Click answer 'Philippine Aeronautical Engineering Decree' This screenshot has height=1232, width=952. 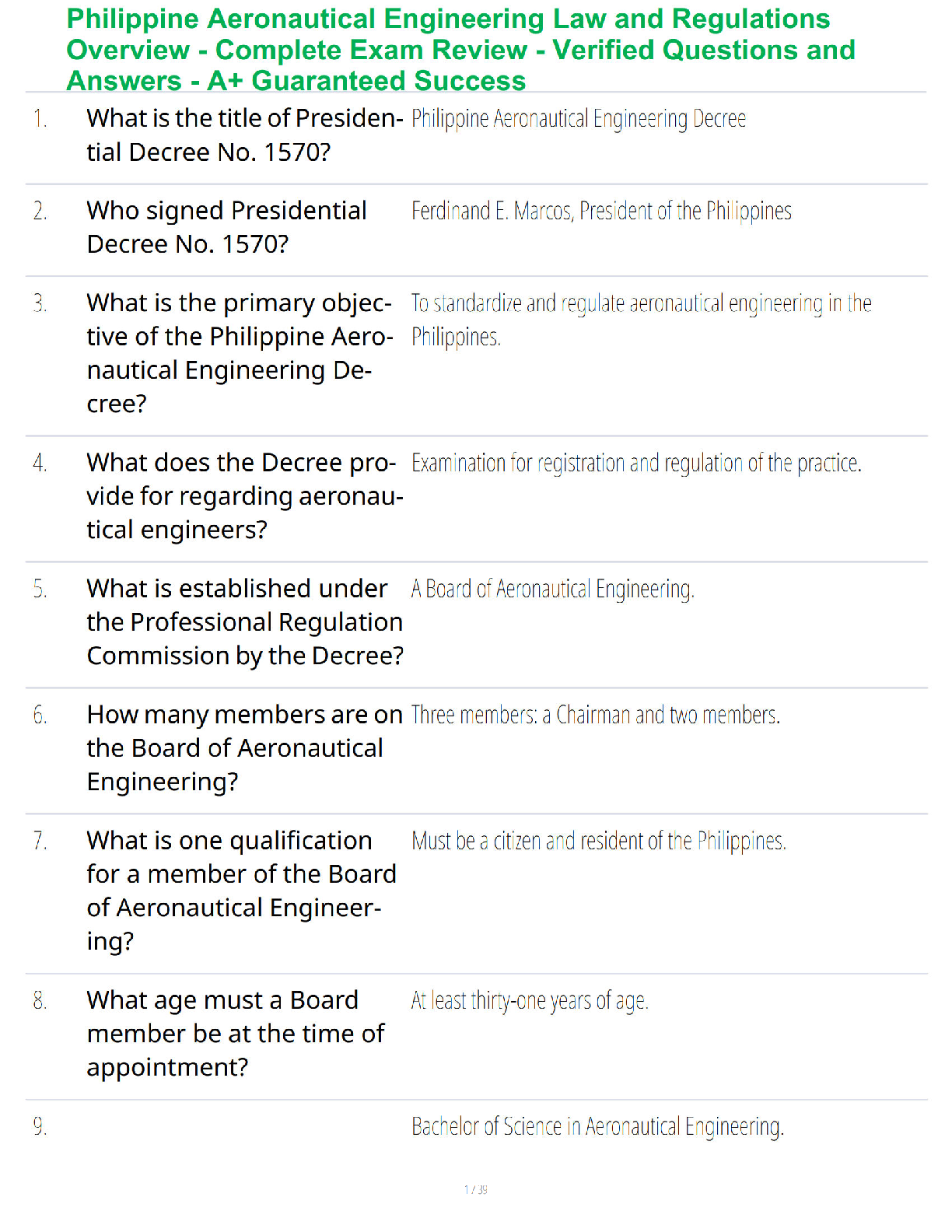579,119
